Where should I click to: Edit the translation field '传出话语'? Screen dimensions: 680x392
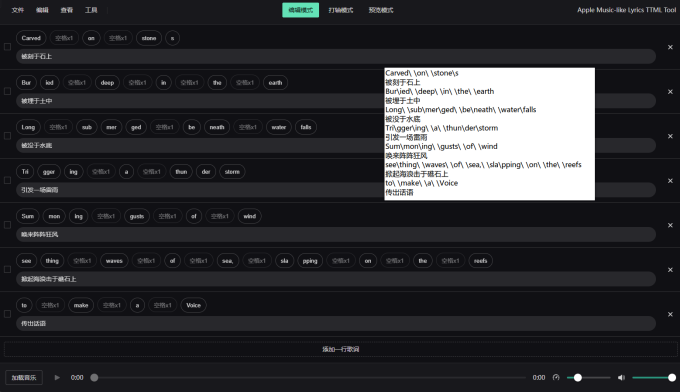(x=336, y=323)
